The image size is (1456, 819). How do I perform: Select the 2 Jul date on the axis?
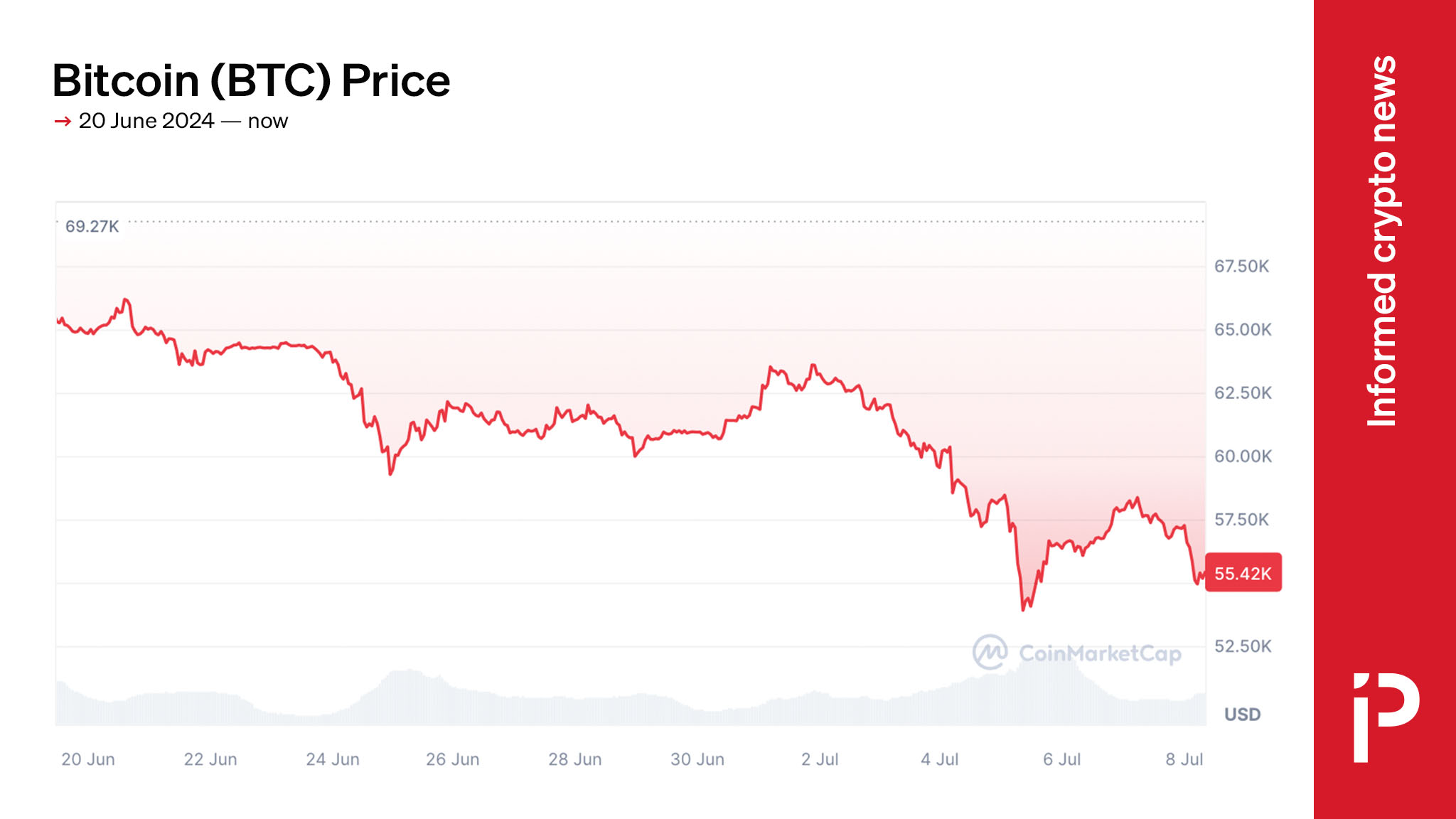click(820, 759)
